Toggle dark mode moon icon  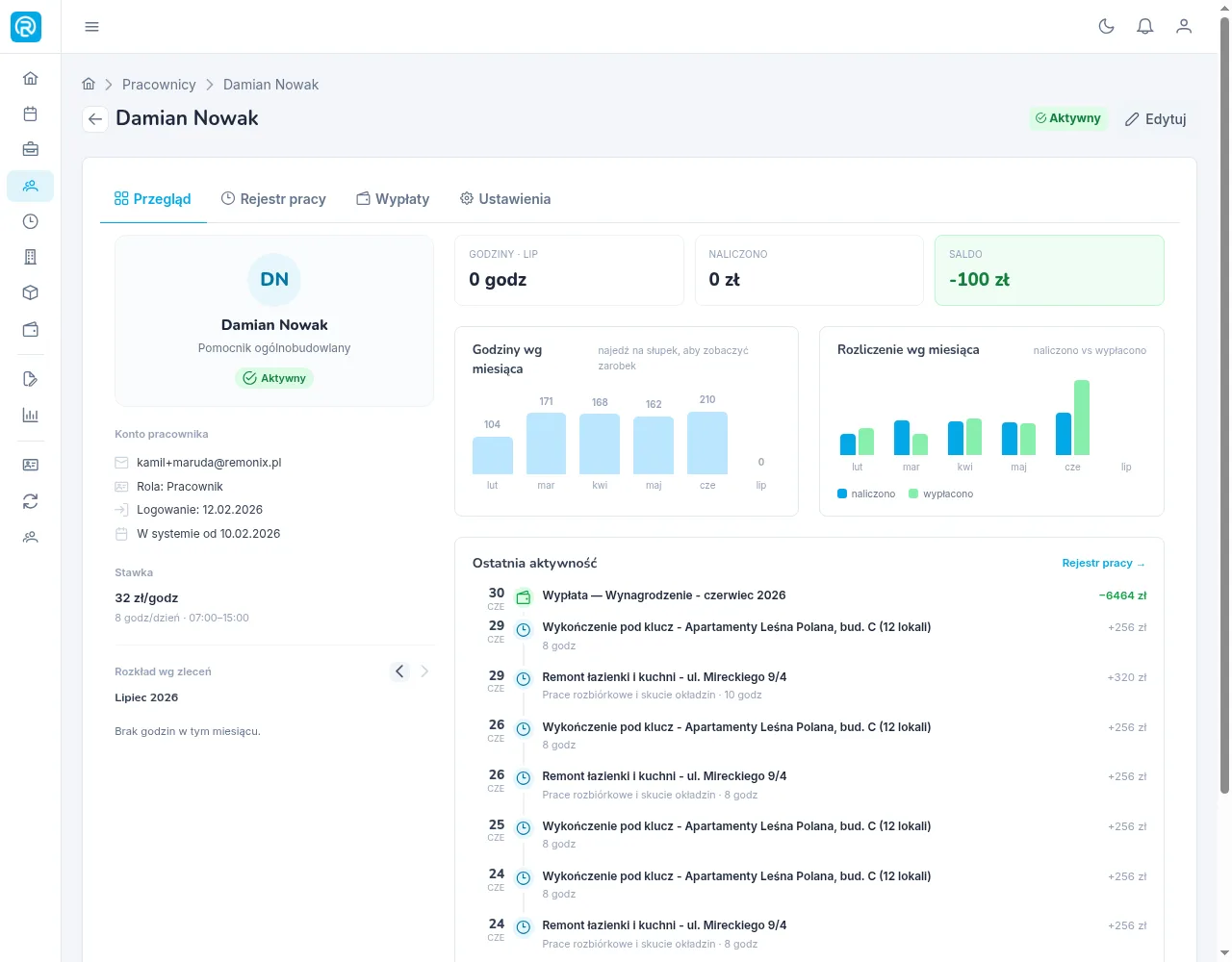1107,27
